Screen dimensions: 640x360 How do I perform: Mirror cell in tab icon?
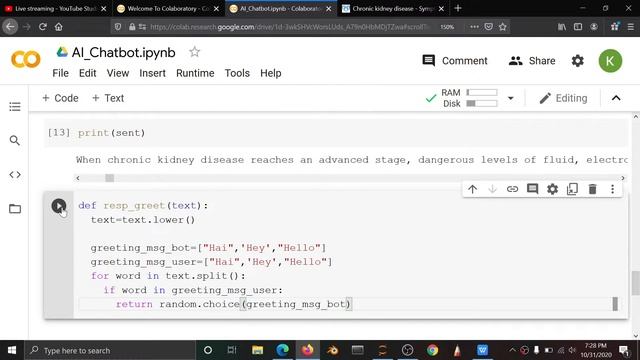(x=572, y=189)
